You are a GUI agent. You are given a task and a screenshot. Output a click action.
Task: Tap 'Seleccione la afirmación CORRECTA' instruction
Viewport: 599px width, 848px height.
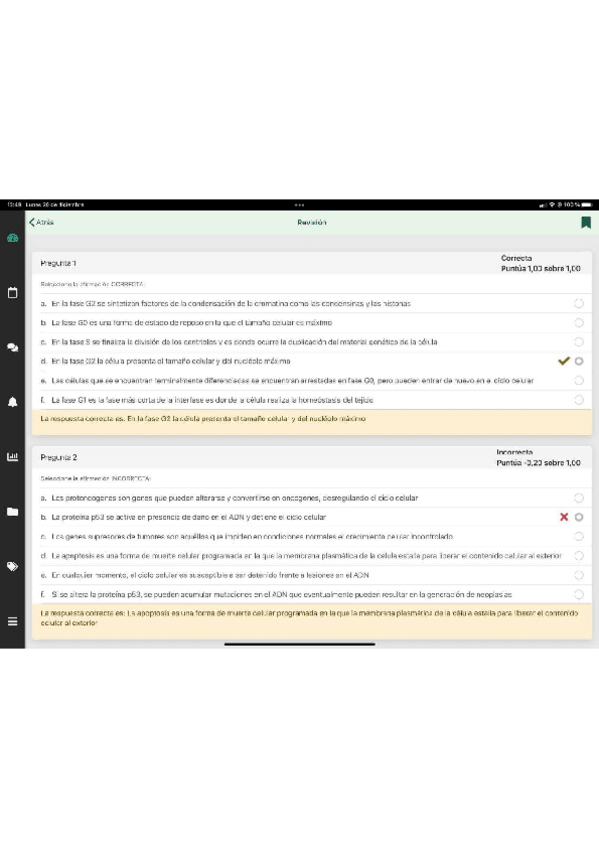[92, 284]
